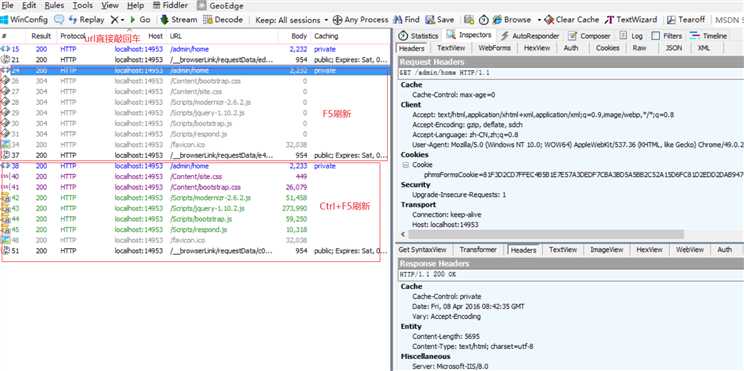This screenshot has width=744, height=371.
Task: Open the View menu
Action: point(110,6)
